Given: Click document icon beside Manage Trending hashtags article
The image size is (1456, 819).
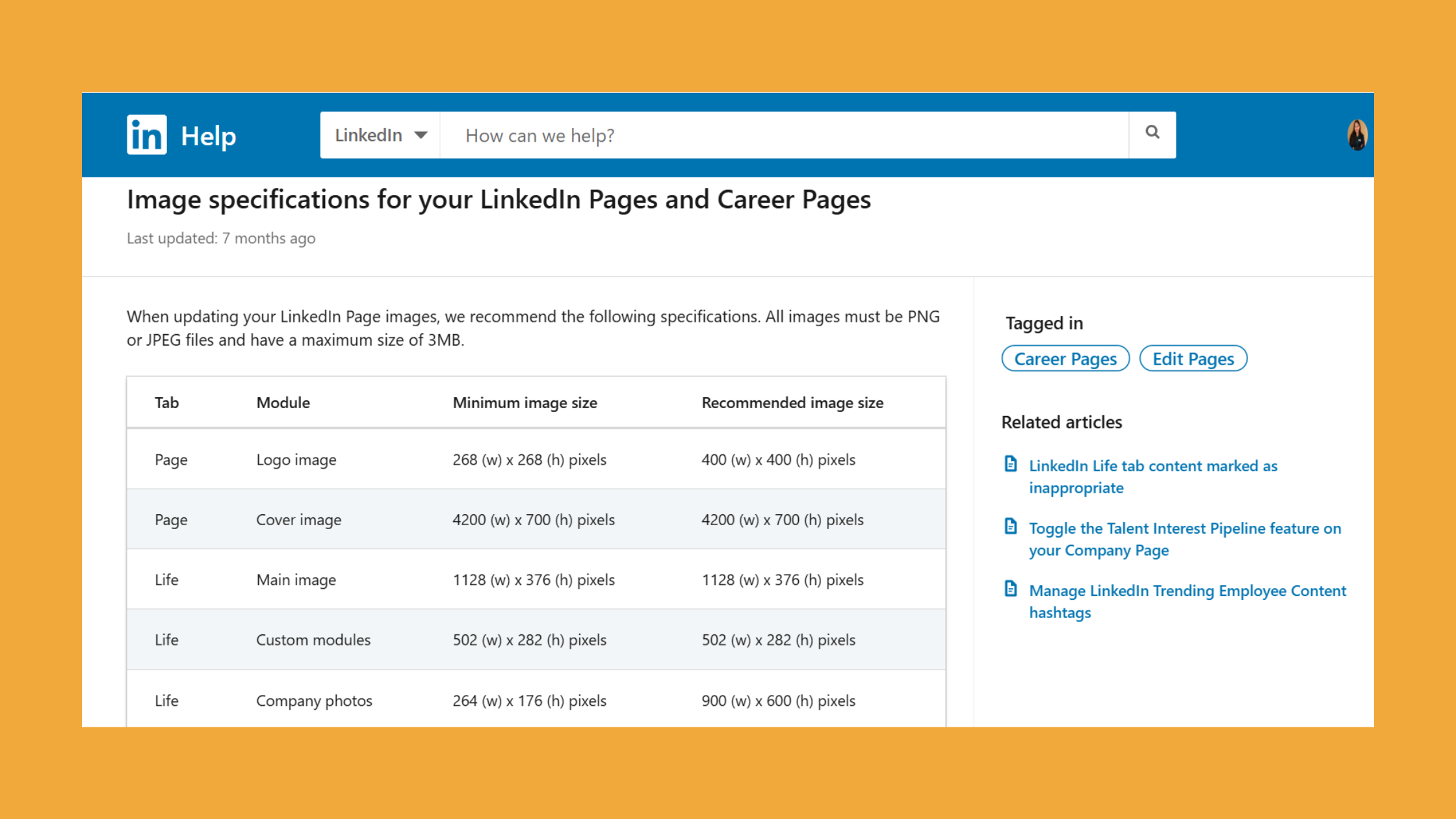Looking at the screenshot, I should click(1011, 588).
